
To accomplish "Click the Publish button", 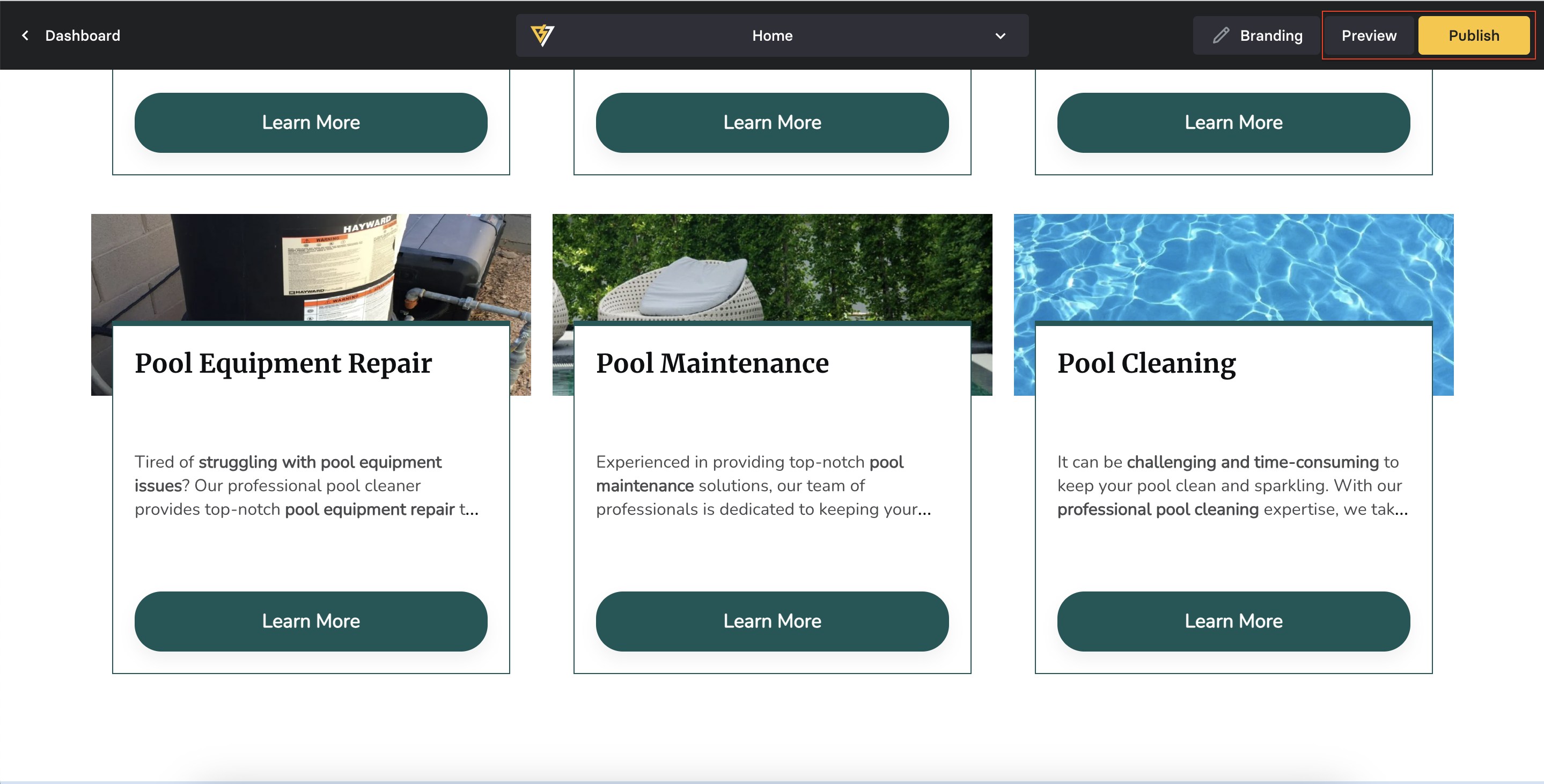I will point(1473,35).
